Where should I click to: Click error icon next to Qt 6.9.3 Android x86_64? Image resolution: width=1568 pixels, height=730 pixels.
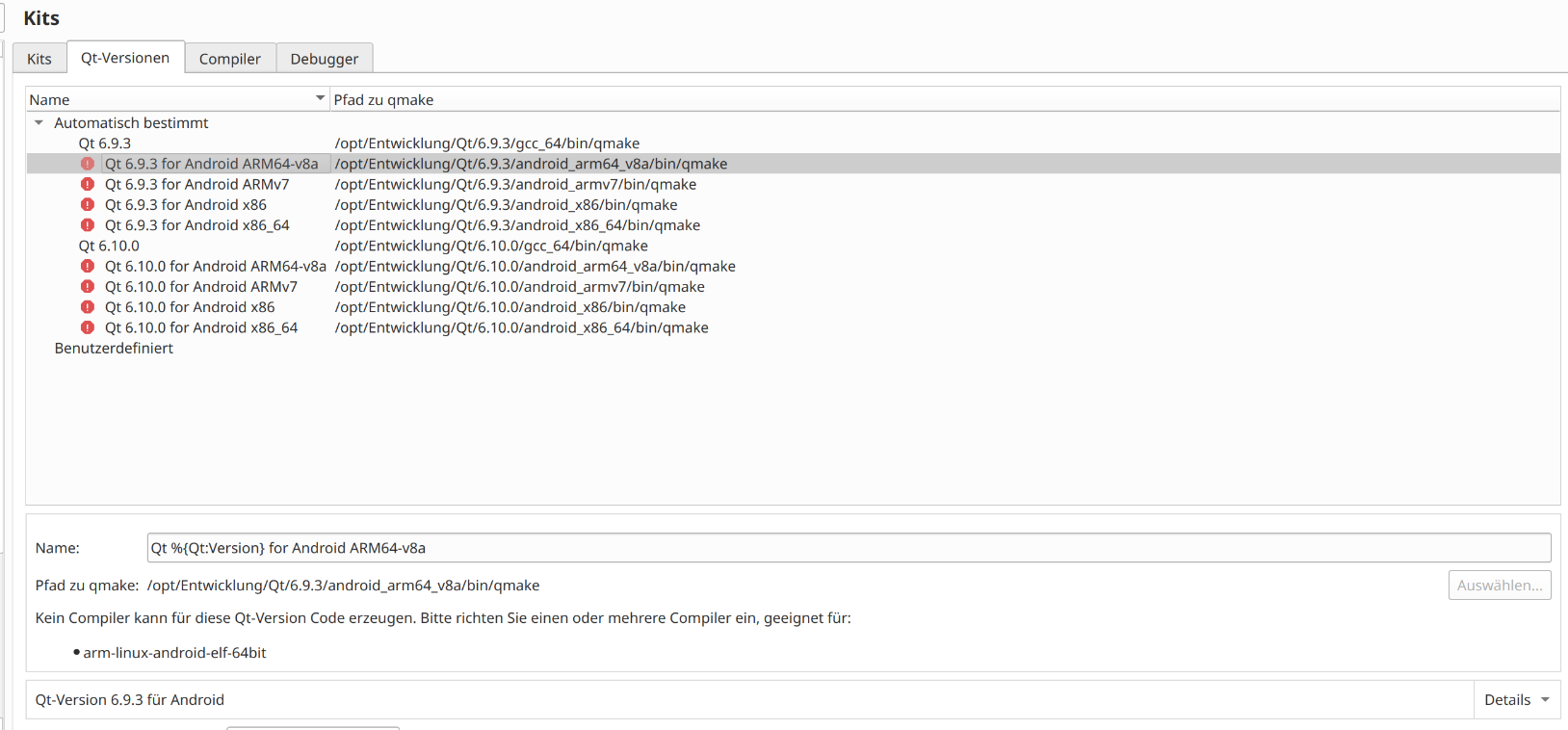pos(88,225)
